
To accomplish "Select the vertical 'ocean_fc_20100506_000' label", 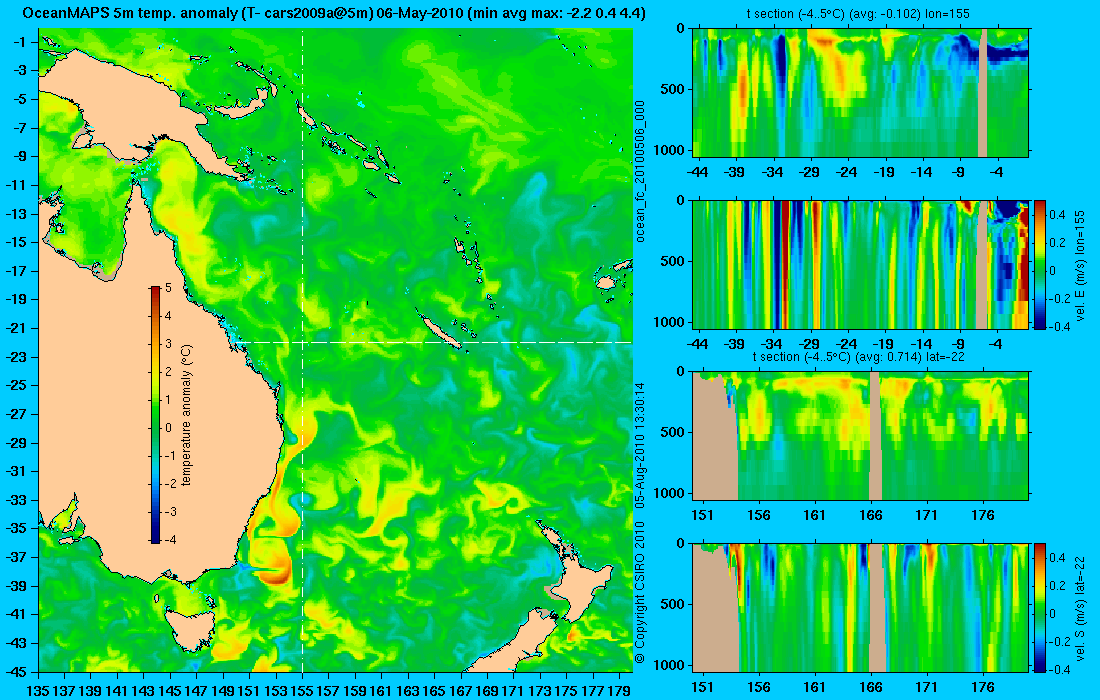I will coord(640,171).
